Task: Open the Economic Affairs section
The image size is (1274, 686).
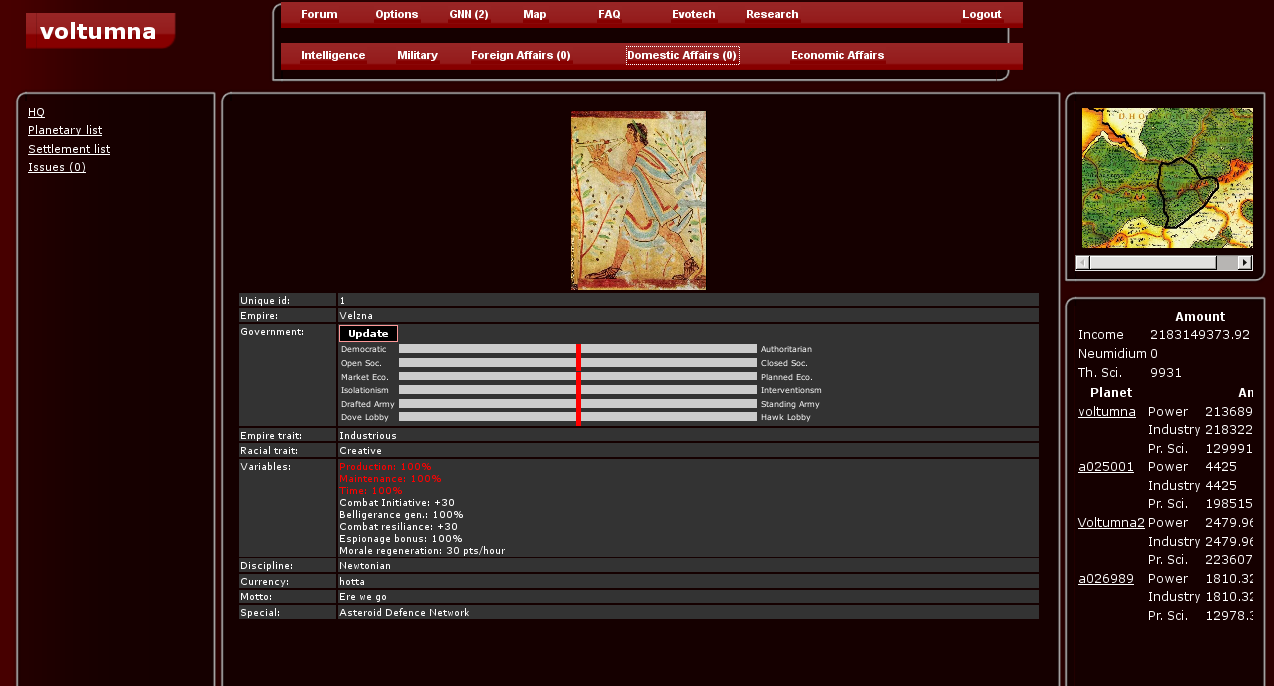Action: [837, 55]
